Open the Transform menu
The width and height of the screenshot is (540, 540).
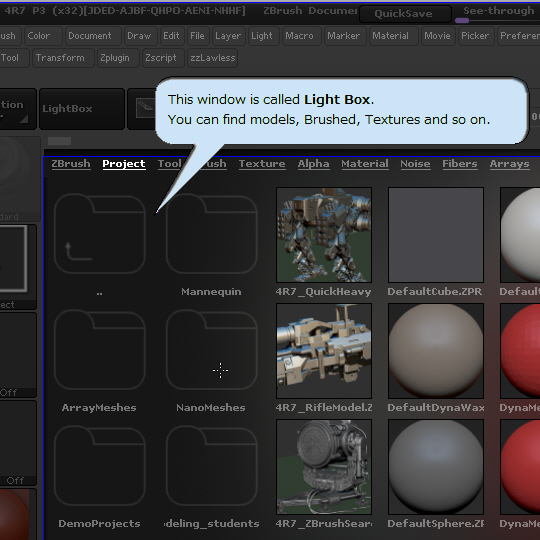(63, 58)
